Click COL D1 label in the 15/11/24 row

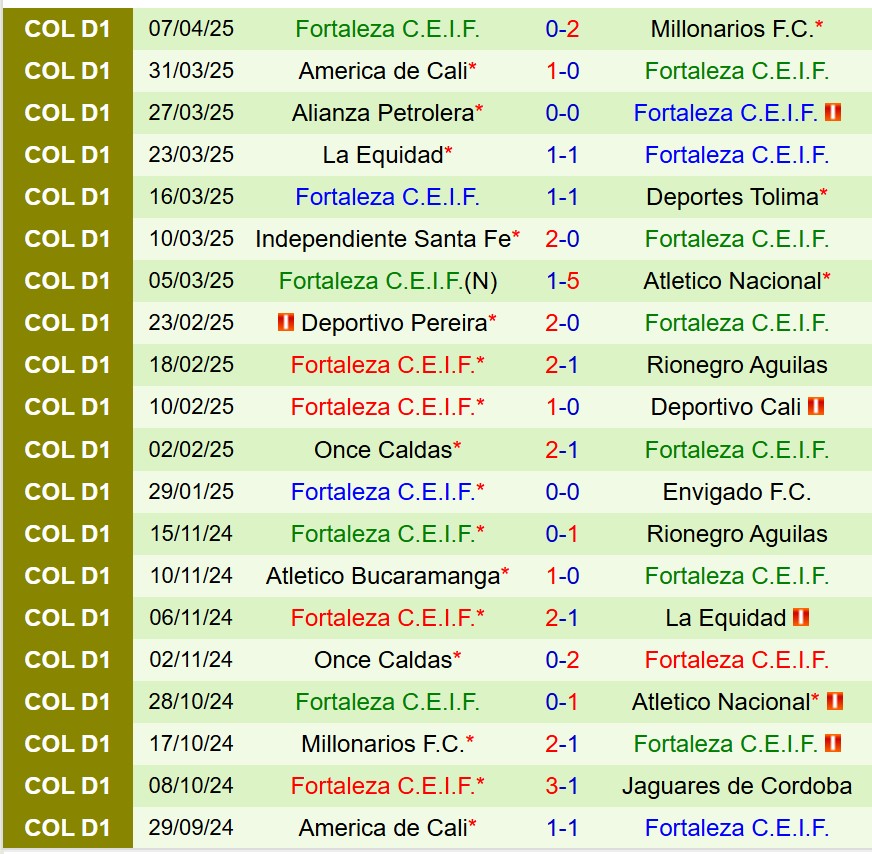click(67, 534)
